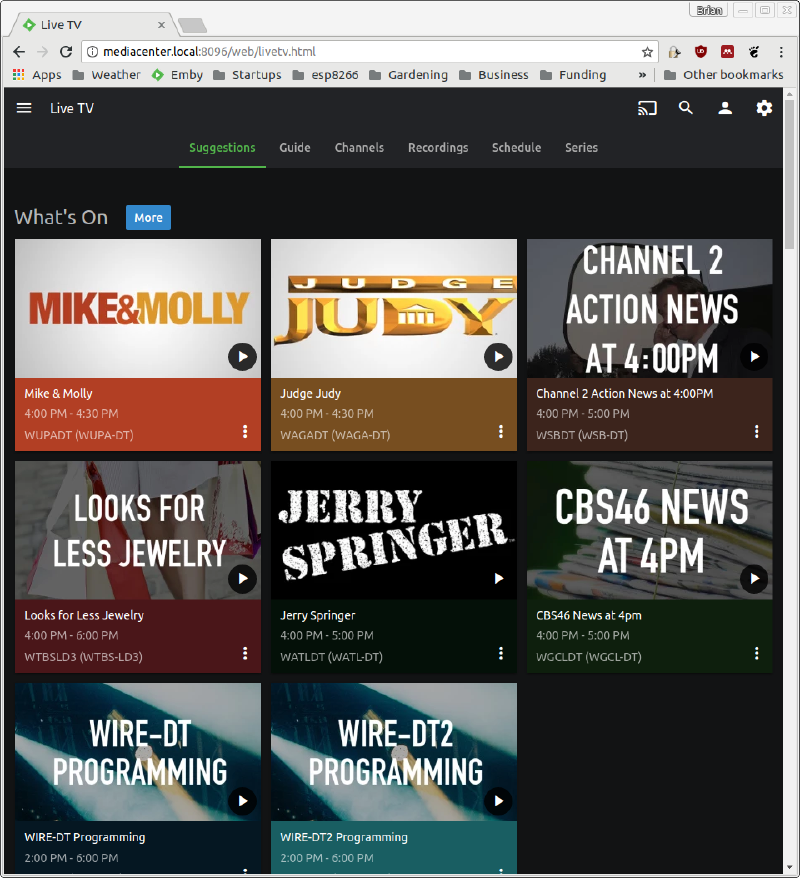Screen dimensions: 800x878
Task: Play WIRE-DT Programming
Action: [x=242, y=801]
